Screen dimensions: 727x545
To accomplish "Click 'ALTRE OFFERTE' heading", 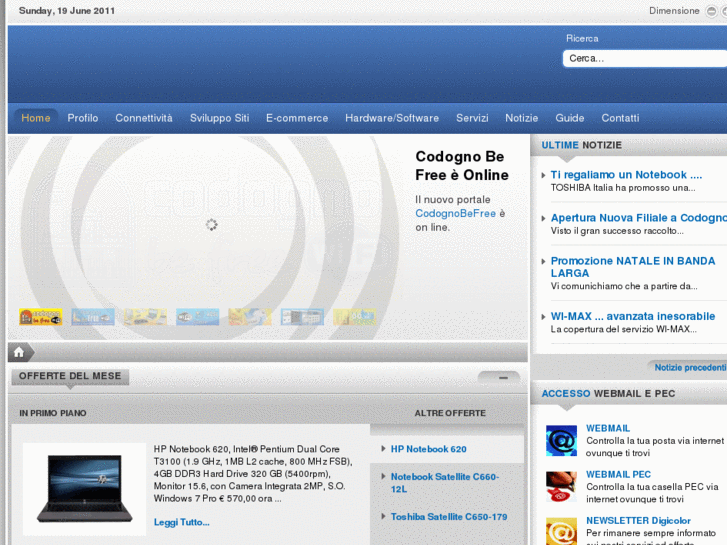I will coord(450,413).
